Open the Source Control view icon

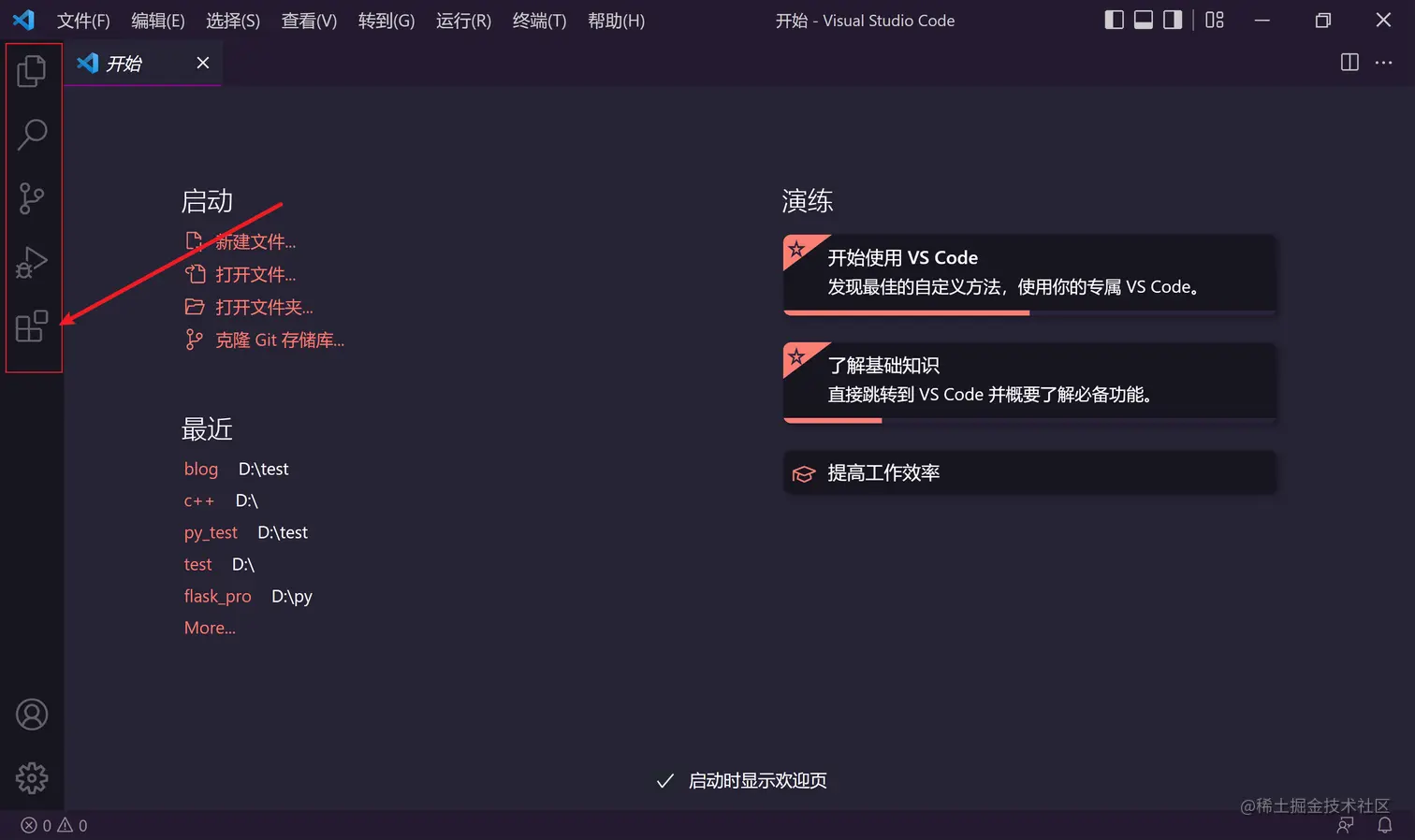click(32, 197)
